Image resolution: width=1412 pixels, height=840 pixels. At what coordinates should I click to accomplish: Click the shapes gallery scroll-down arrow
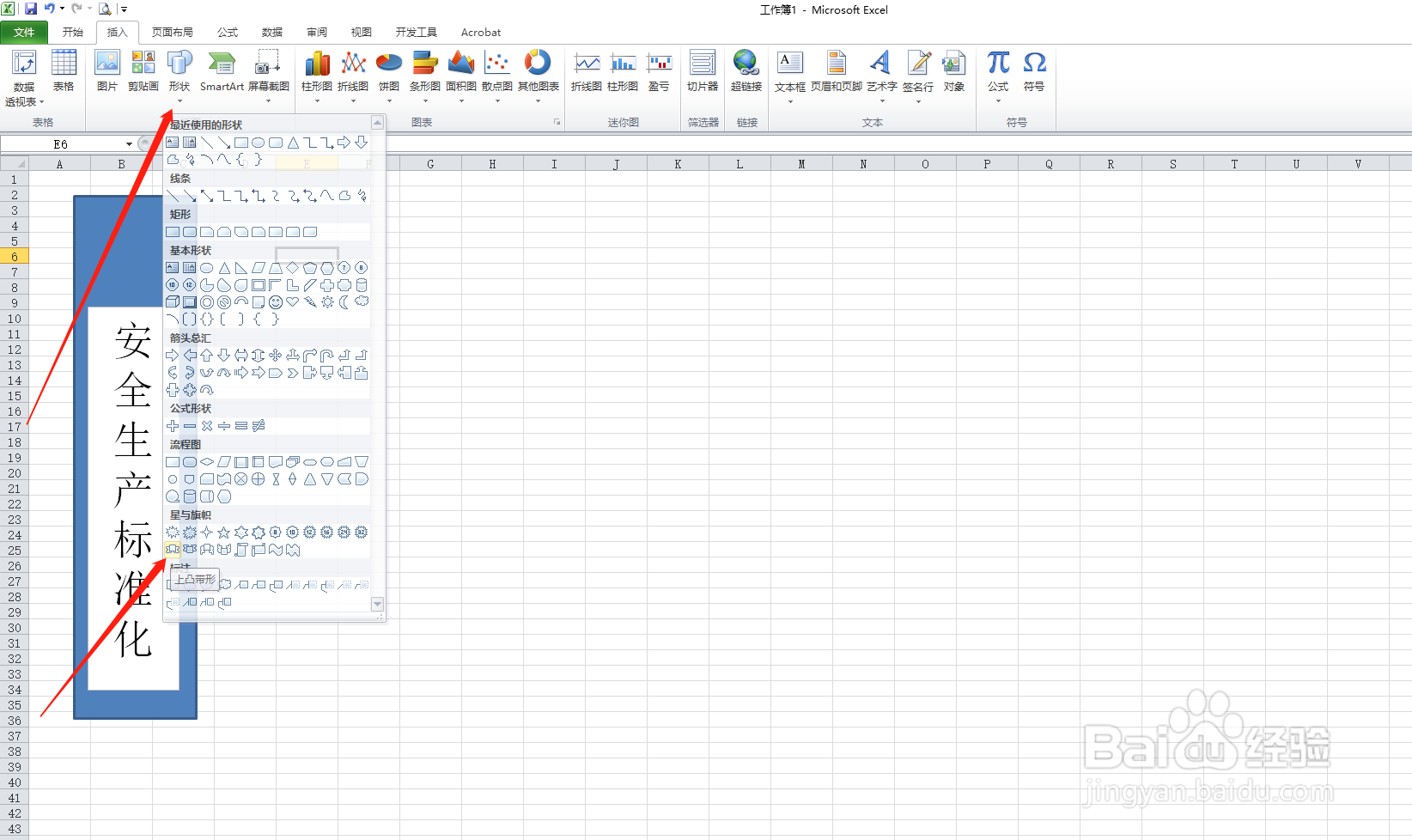[377, 605]
